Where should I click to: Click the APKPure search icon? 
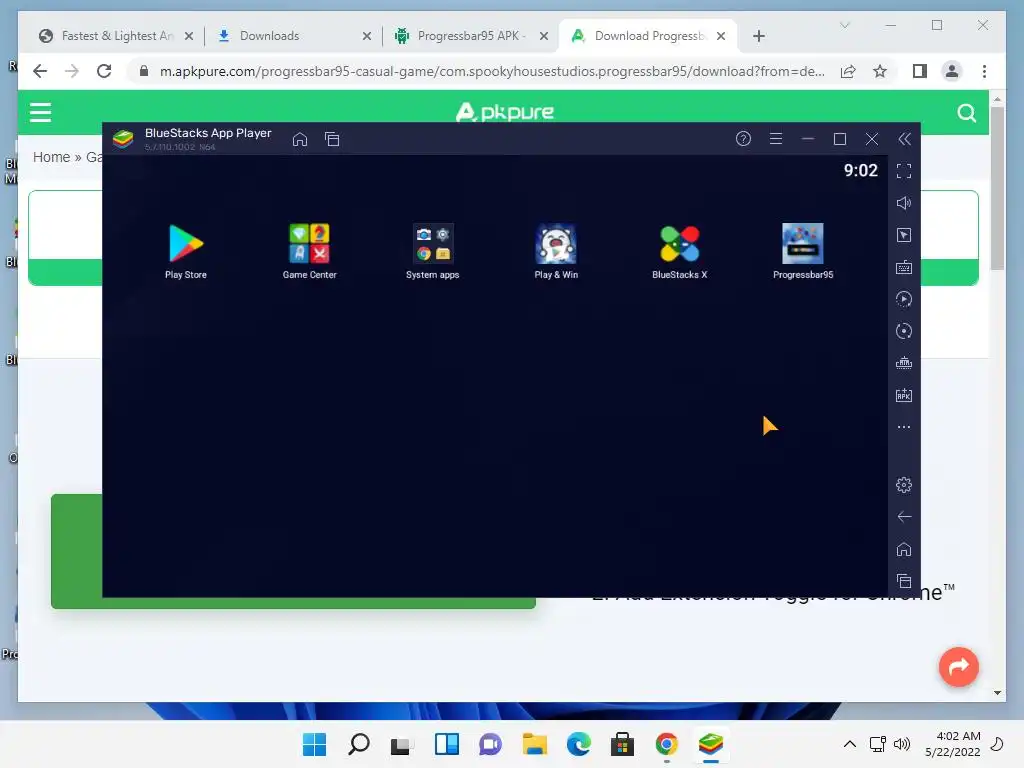[967, 113]
